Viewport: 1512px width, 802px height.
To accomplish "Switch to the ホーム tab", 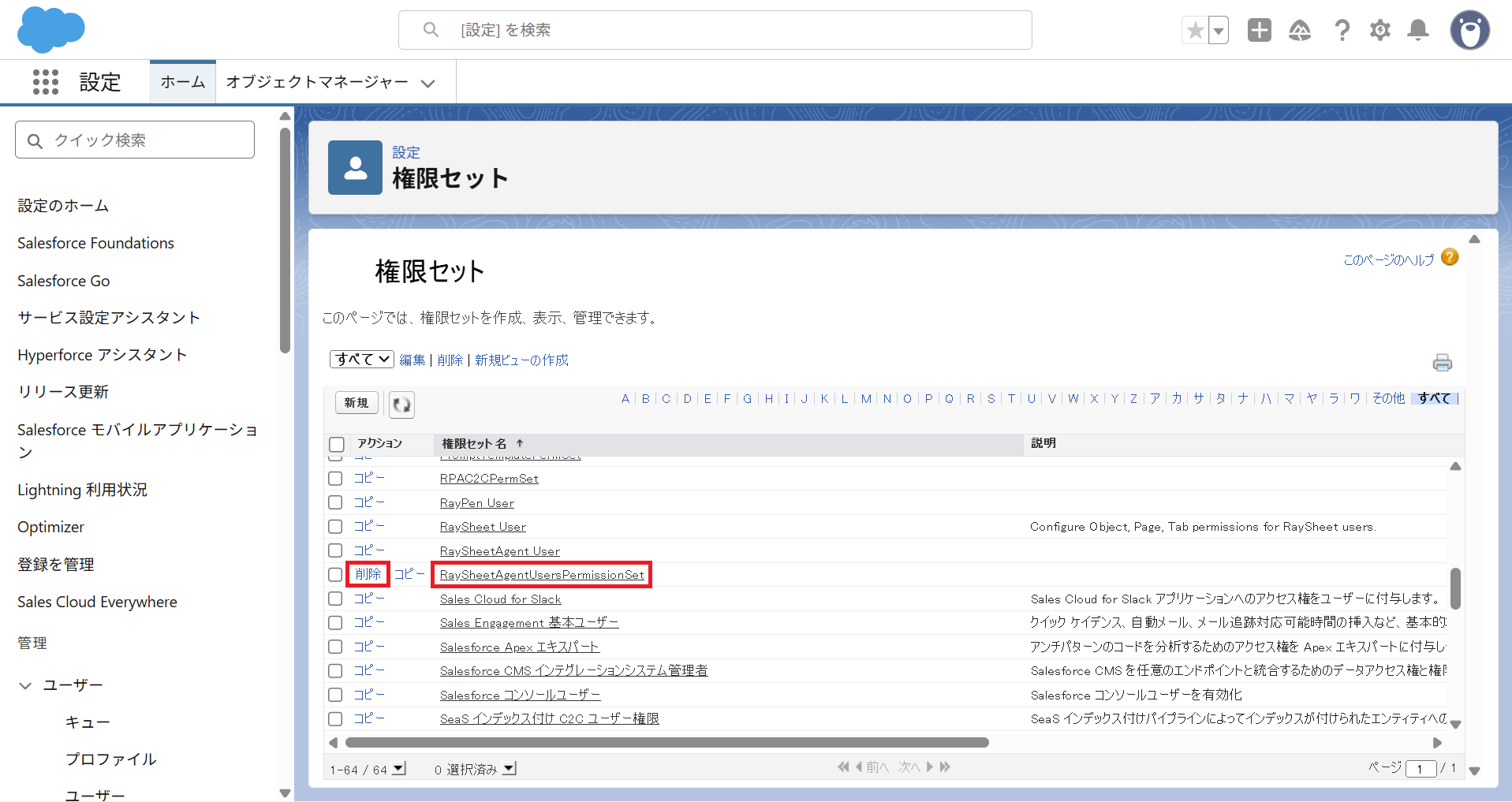I will [183, 82].
